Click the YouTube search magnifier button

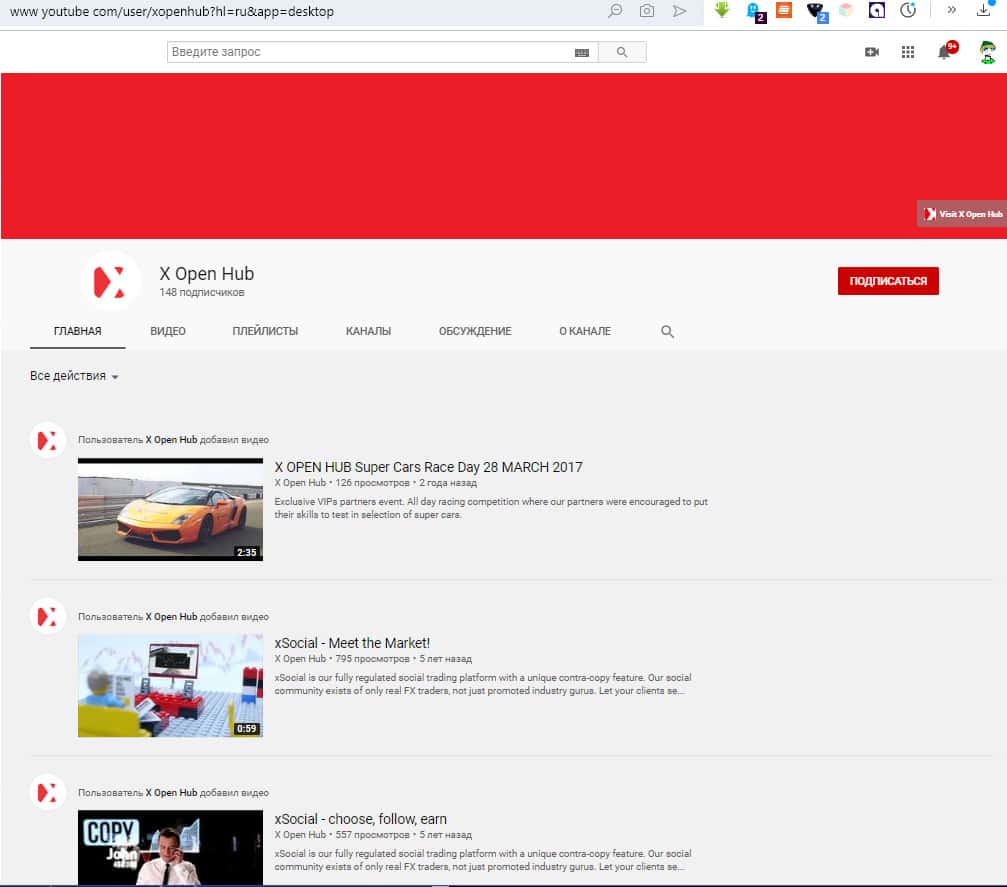(622, 52)
